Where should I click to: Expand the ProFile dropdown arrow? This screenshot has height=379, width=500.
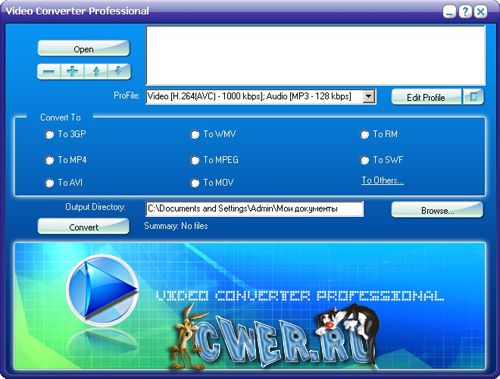(x=368, y=97)
